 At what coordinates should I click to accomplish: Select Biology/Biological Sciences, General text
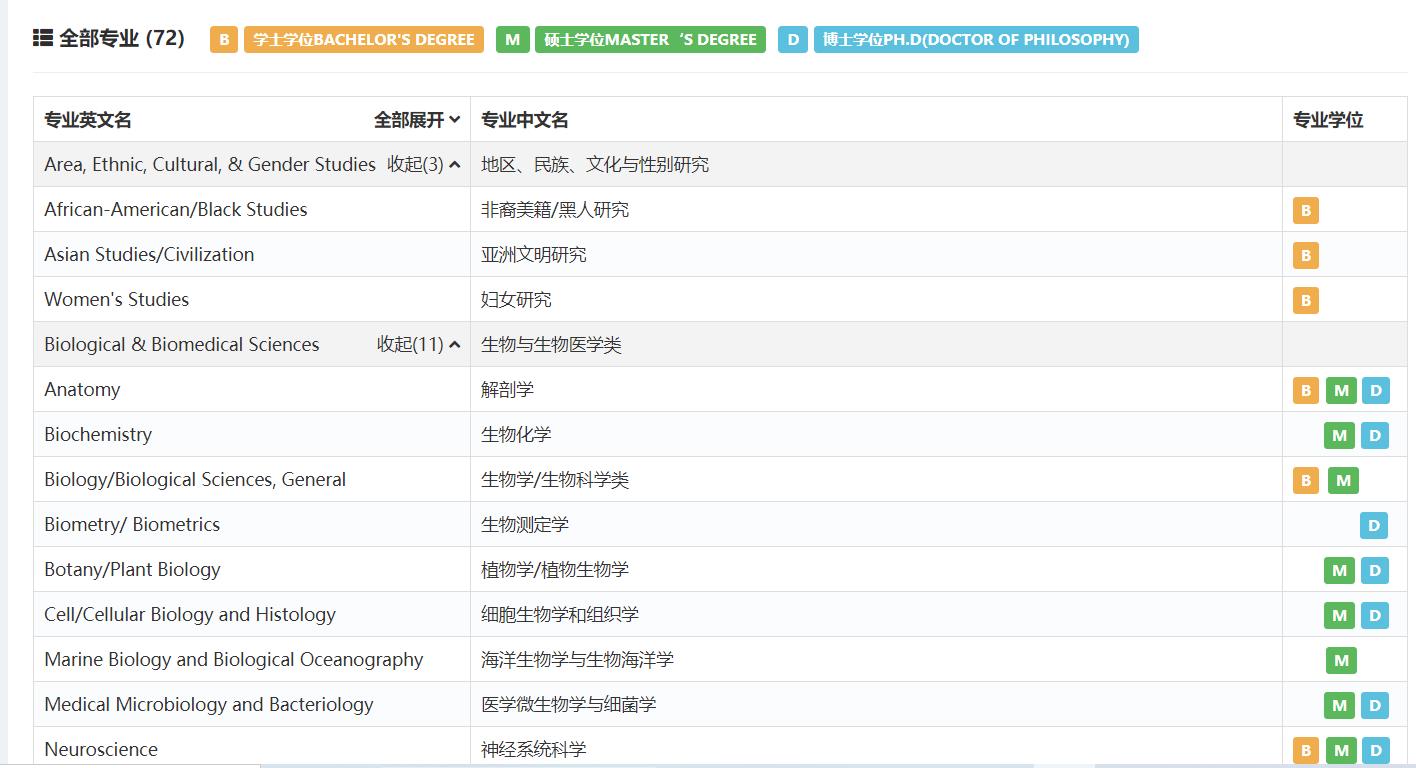point(195,479)
